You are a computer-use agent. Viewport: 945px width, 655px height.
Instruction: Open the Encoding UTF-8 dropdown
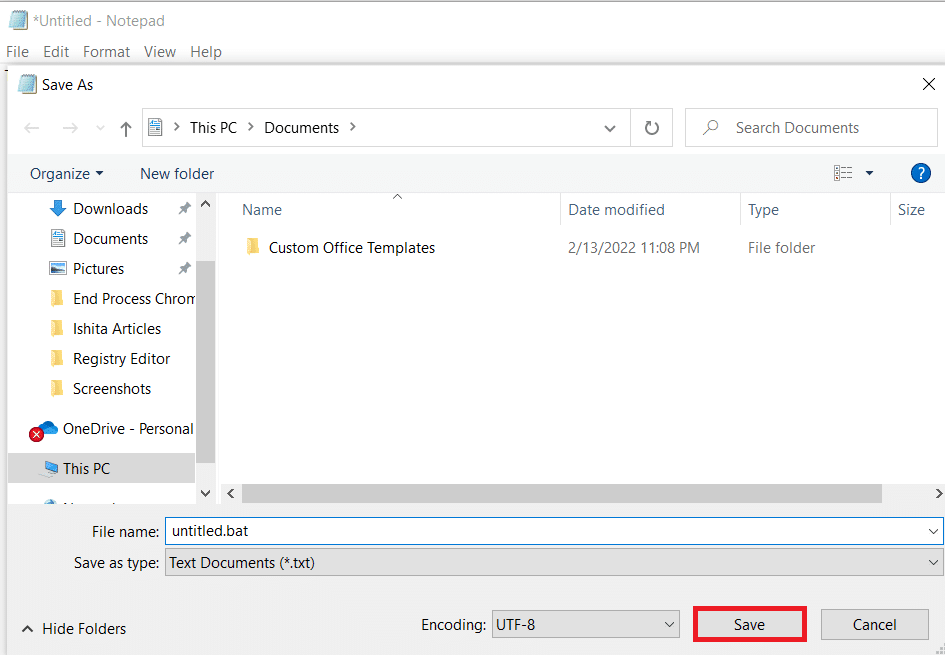(586, 625)
